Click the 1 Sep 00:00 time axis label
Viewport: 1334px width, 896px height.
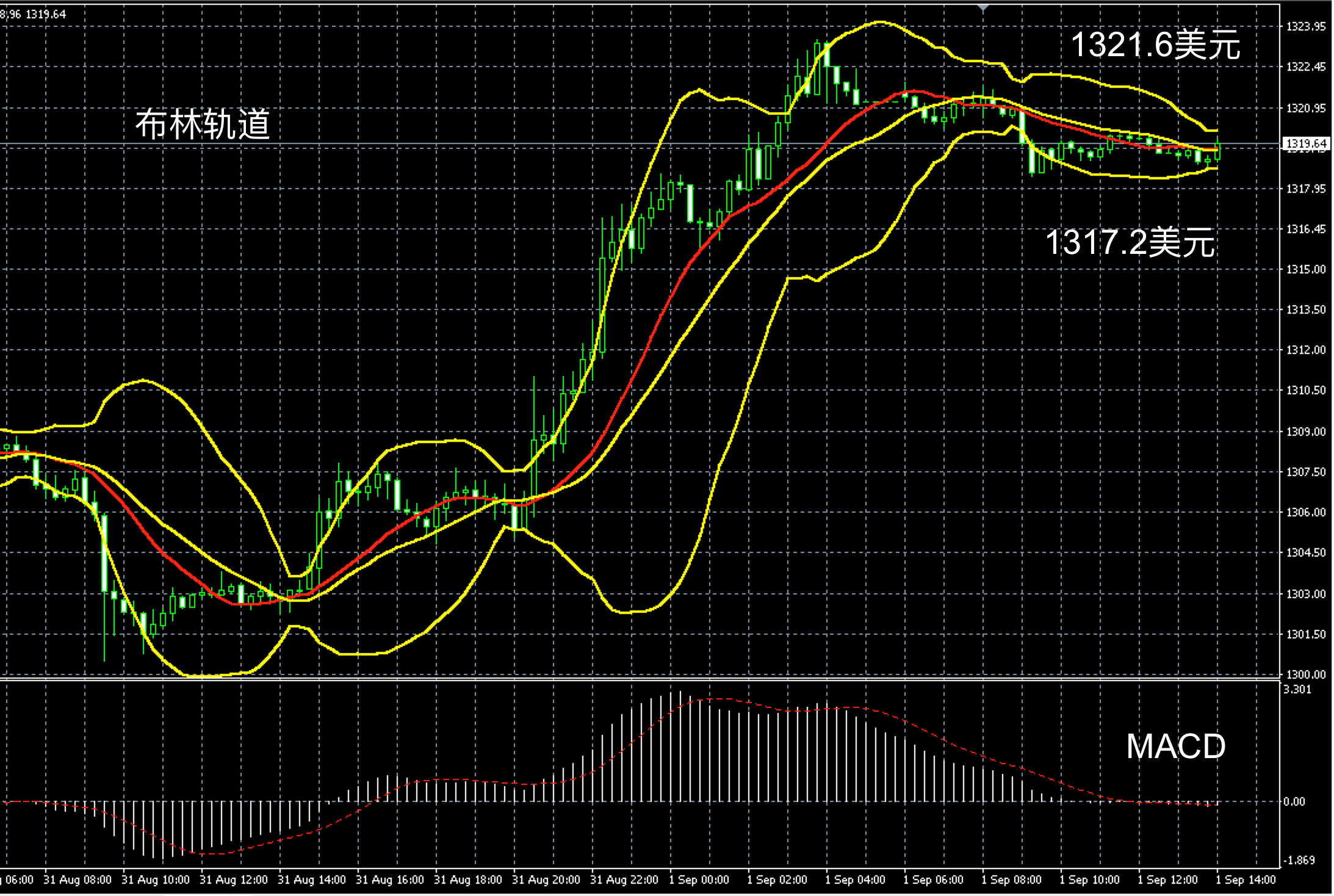(699, 880)
